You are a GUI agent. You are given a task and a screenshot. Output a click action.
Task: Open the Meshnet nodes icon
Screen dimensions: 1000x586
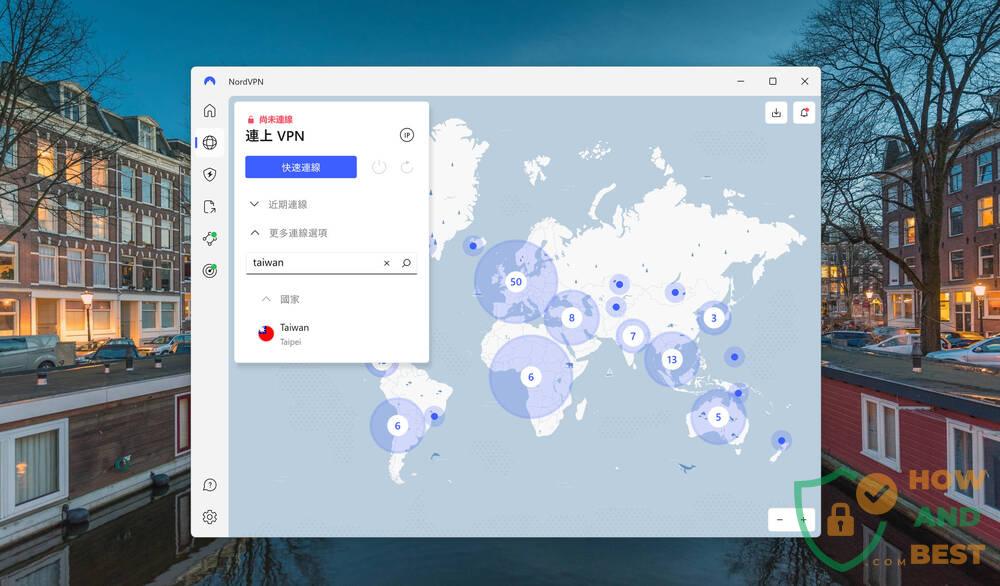210,238
